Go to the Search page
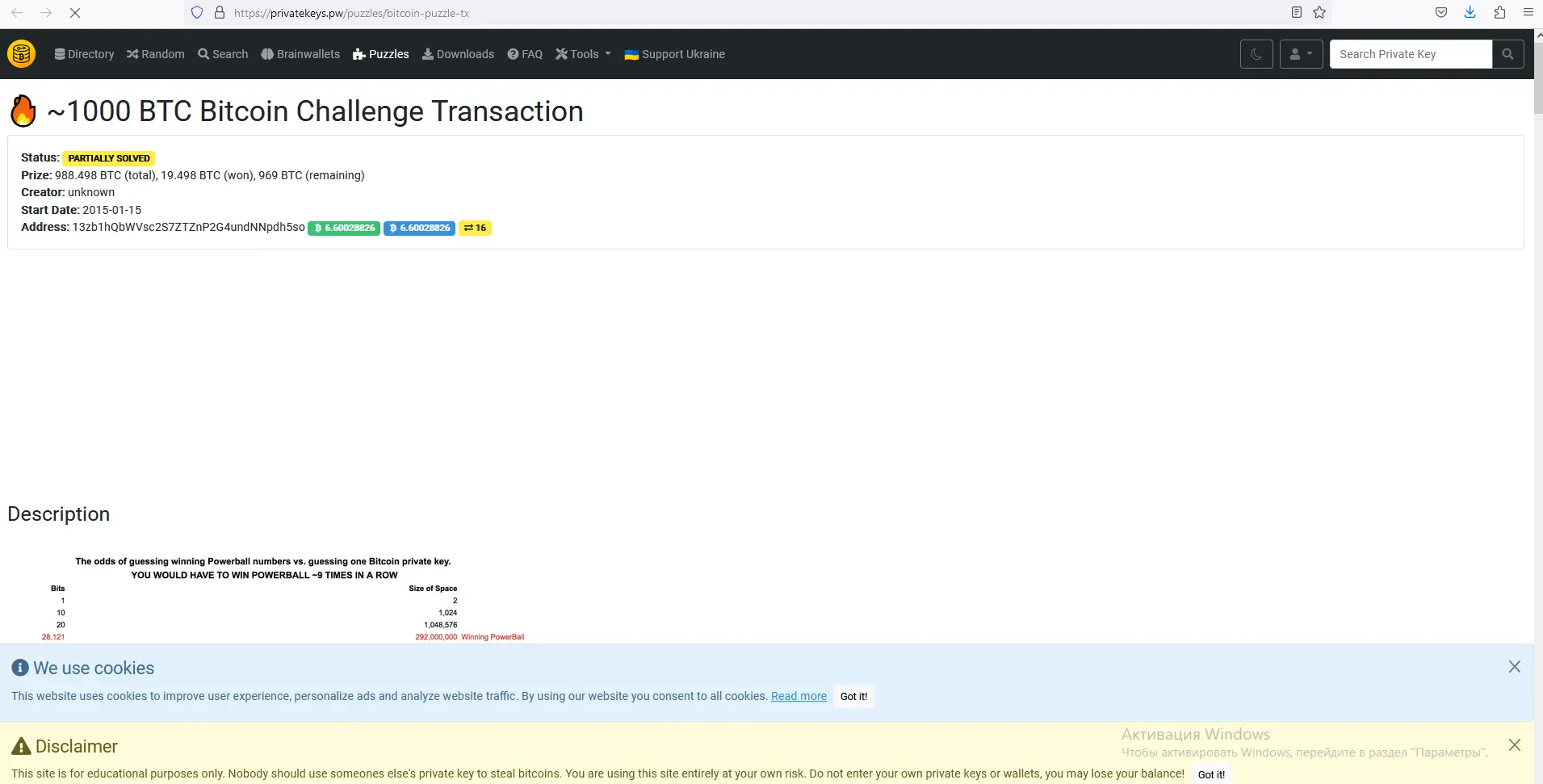Image resolution: width=1543 pixels, height=784 pixels. [x=223, y=54]
